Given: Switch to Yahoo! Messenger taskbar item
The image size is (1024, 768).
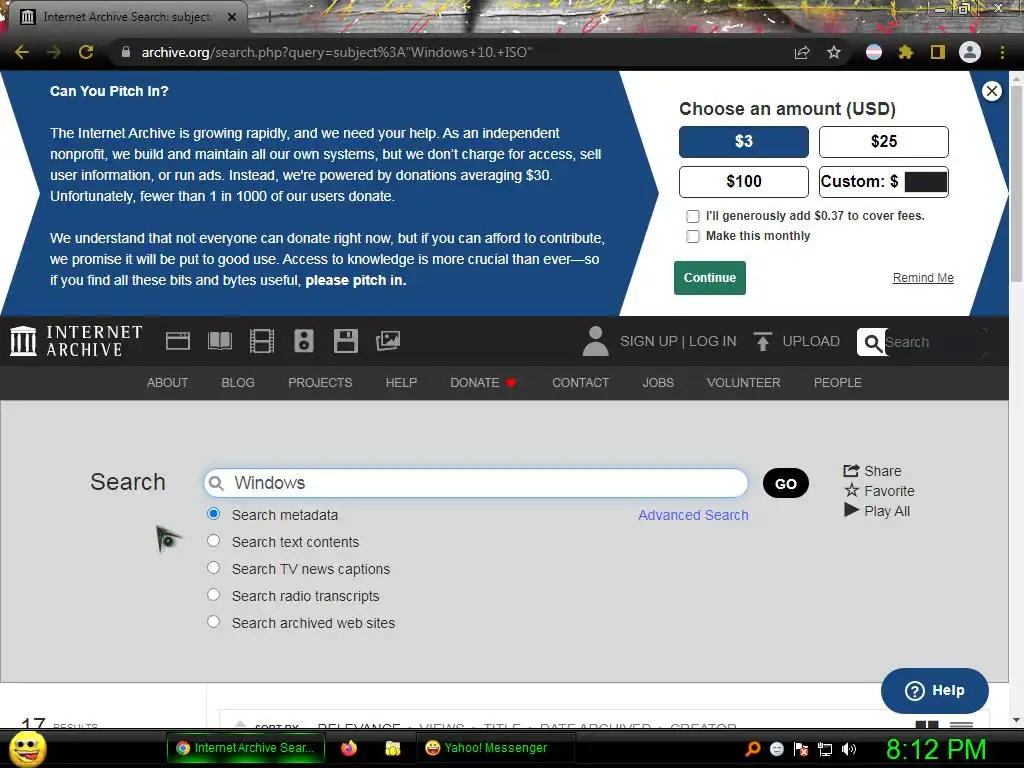Looking at the screenshot, I should coord(496,748).
